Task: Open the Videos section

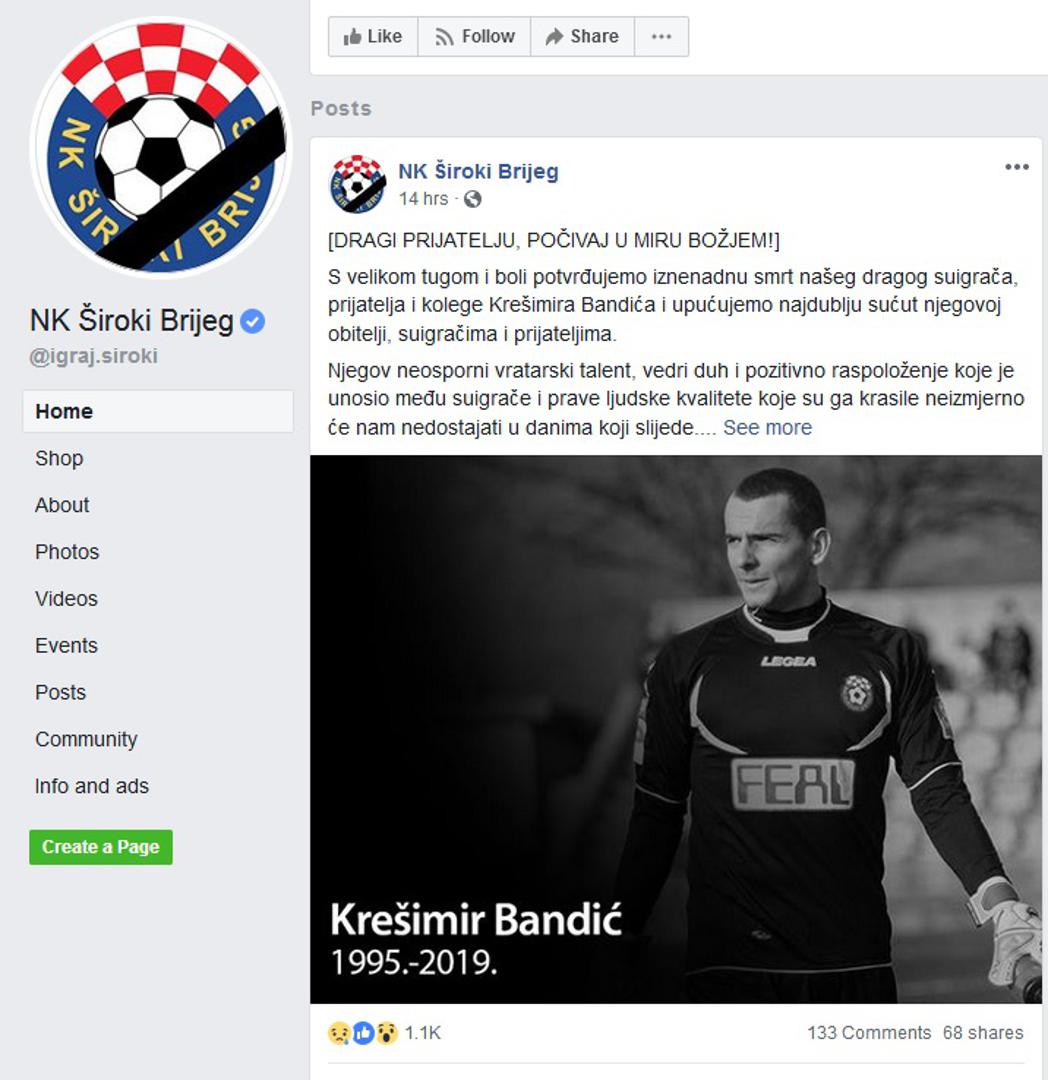Action: tap(66, 599)
